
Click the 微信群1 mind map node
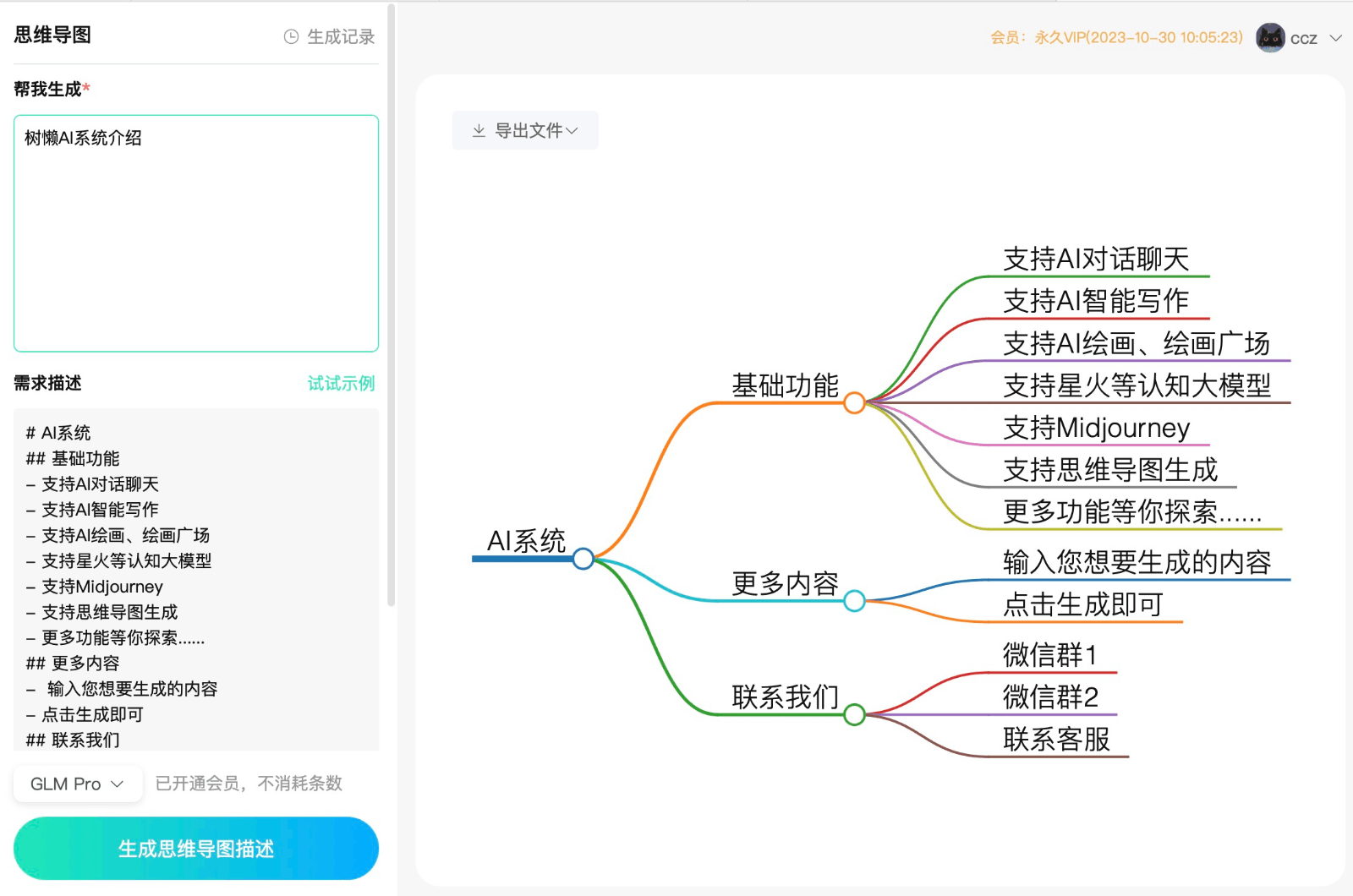tap(1050, 655)
